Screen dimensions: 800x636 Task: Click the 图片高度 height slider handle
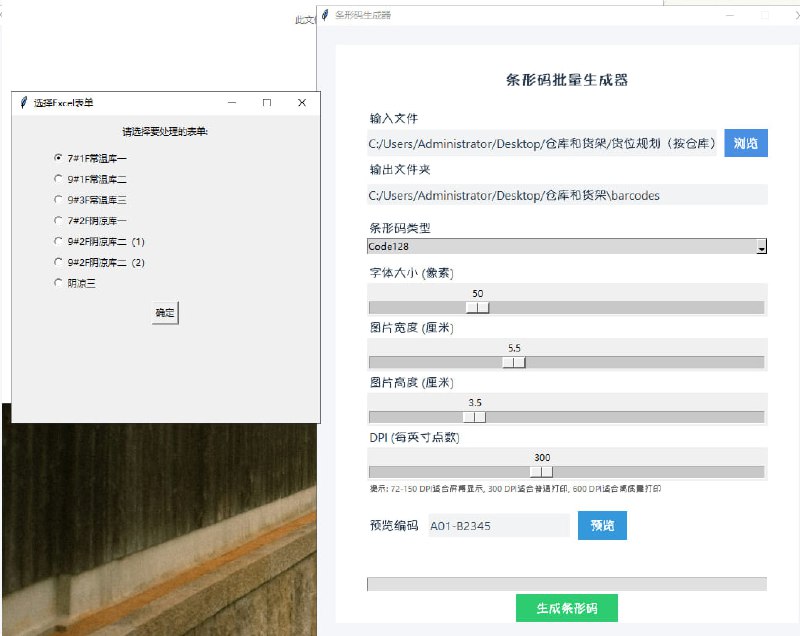point(475,417)
